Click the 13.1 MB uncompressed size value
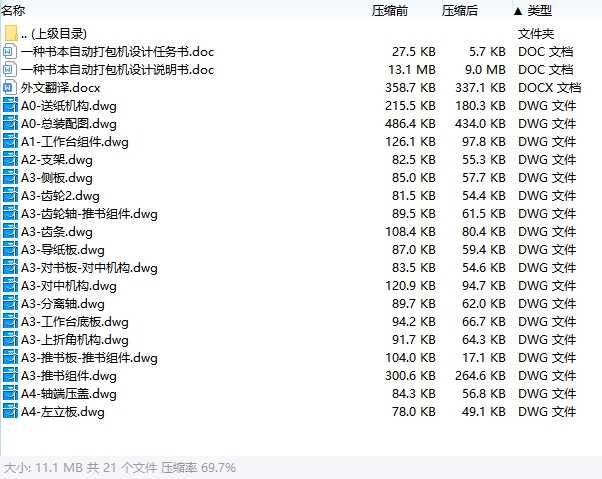Screen dimensions: 602x479 pyautogui.click(x=412, y=70)
